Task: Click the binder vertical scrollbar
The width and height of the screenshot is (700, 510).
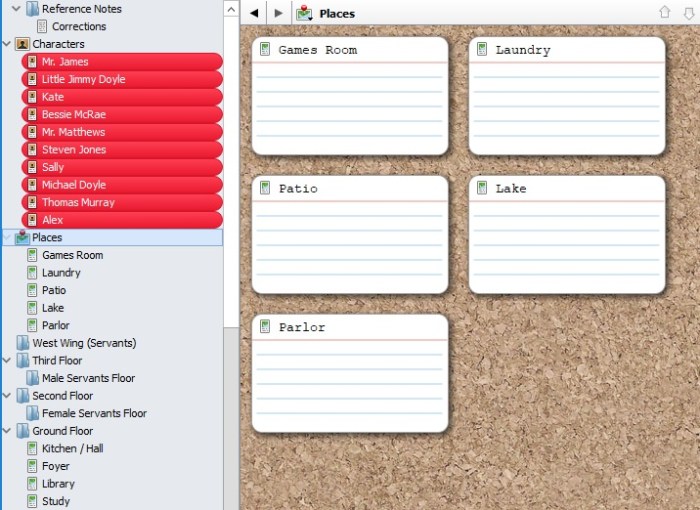Action: point(231,200)
